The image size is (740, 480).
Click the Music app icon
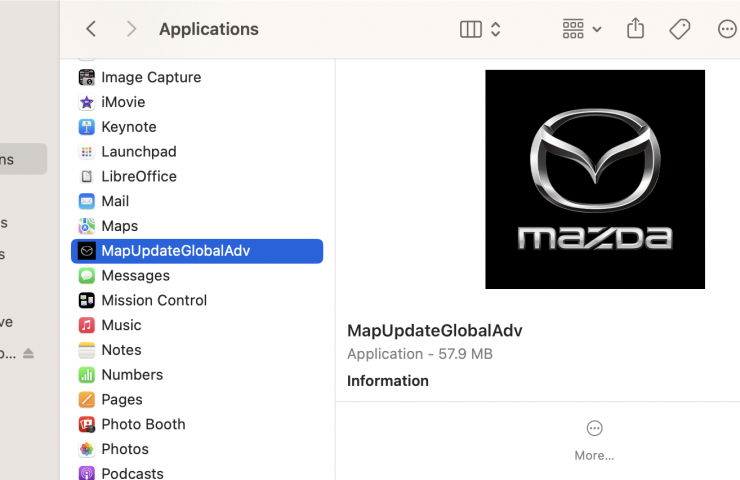pyautogui.click(x=87, y=325)
